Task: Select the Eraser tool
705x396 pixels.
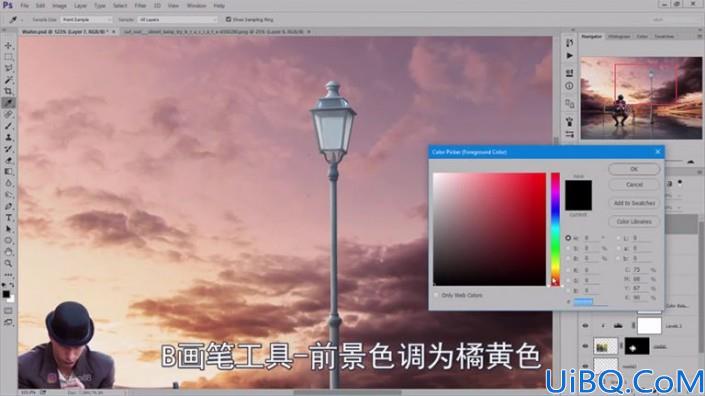Action: coord(9,160)
